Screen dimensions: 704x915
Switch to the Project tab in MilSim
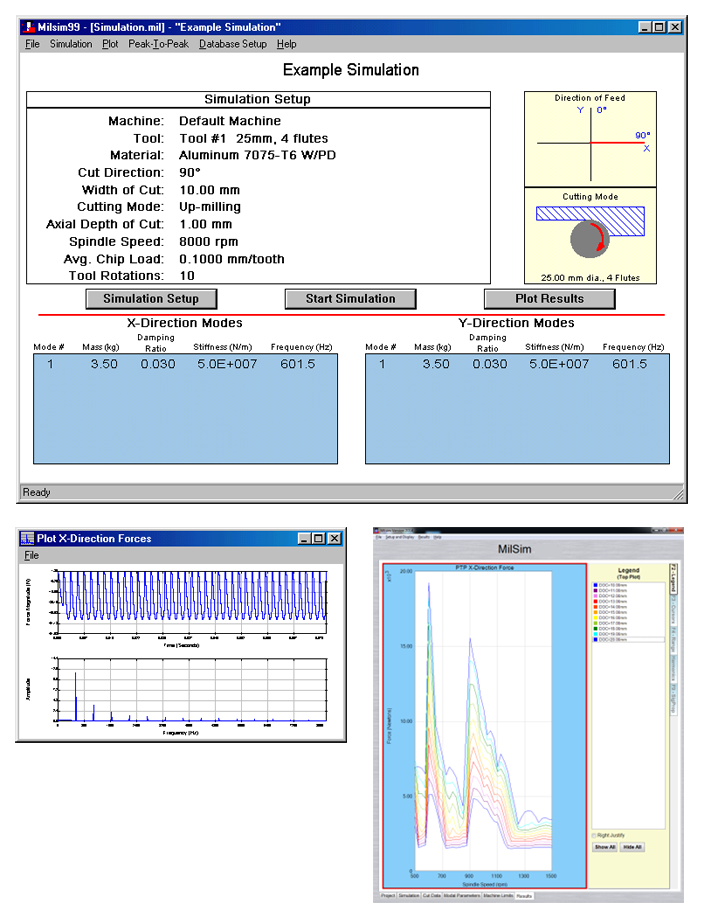[388, 896]
